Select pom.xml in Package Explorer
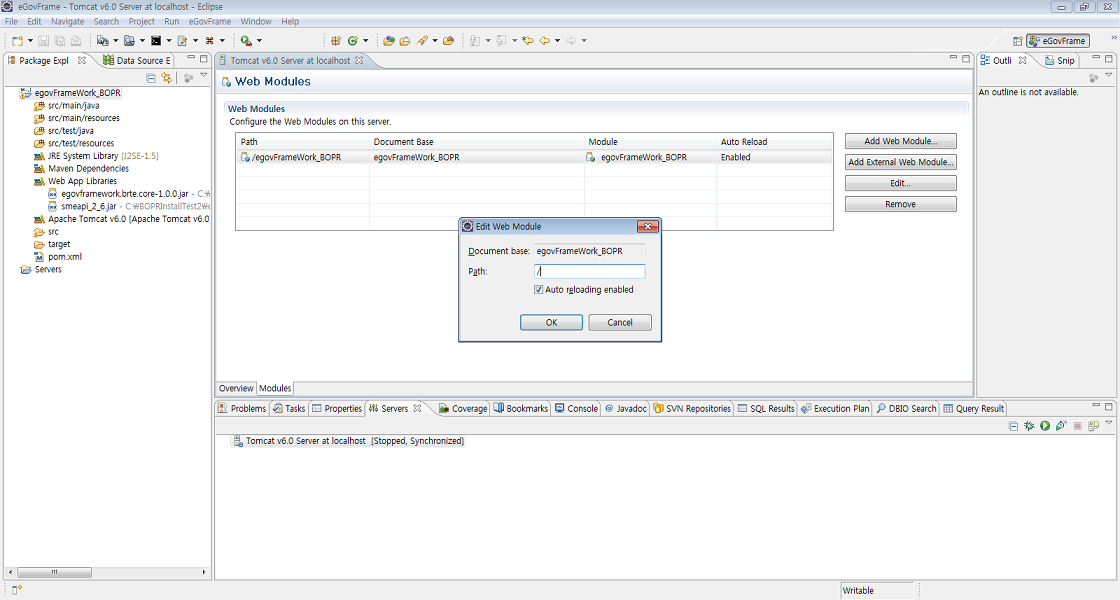This screenshot has height=600, width=1120. (64, 257)
